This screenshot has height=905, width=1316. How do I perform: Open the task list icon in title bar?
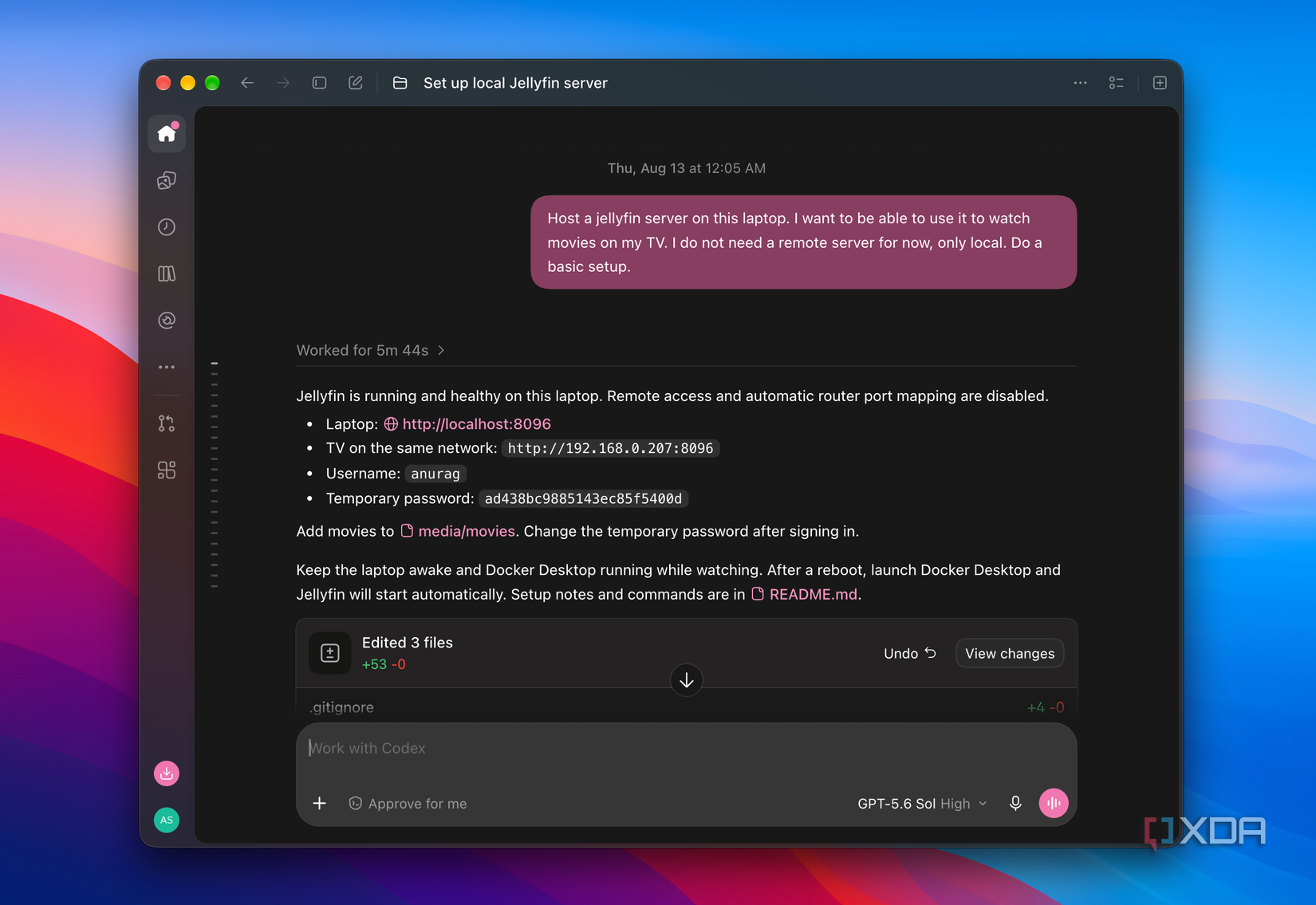pyautogui.click(x=1117, y=83)
